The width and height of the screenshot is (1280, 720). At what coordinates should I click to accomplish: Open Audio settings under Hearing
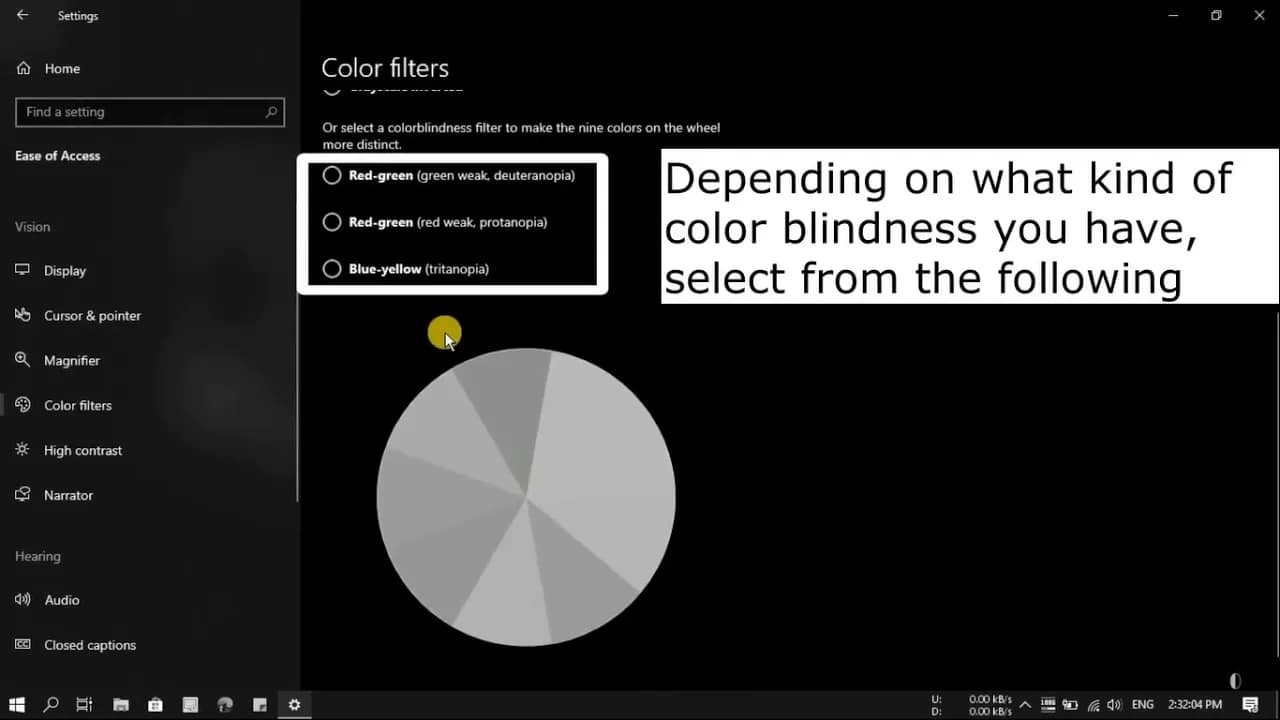pos(61,600)
